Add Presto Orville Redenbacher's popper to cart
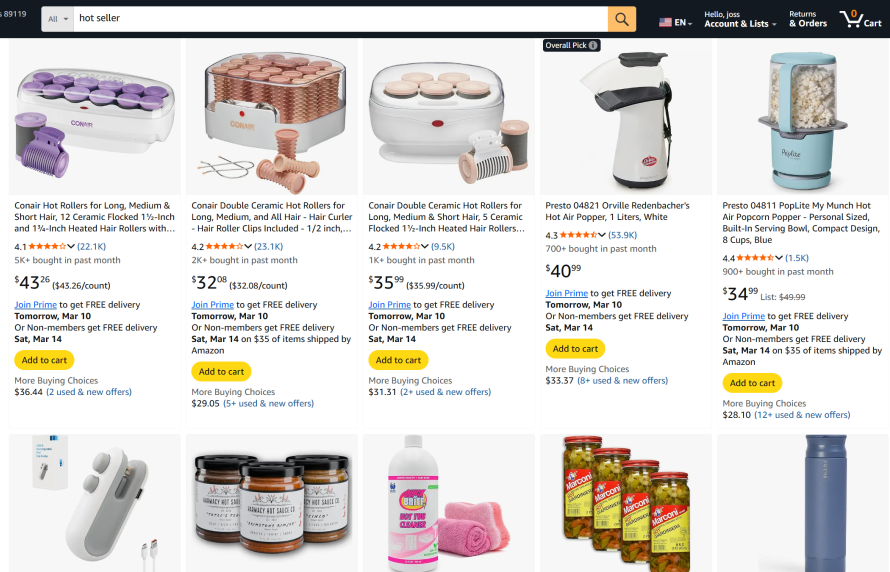 point(575,348)
